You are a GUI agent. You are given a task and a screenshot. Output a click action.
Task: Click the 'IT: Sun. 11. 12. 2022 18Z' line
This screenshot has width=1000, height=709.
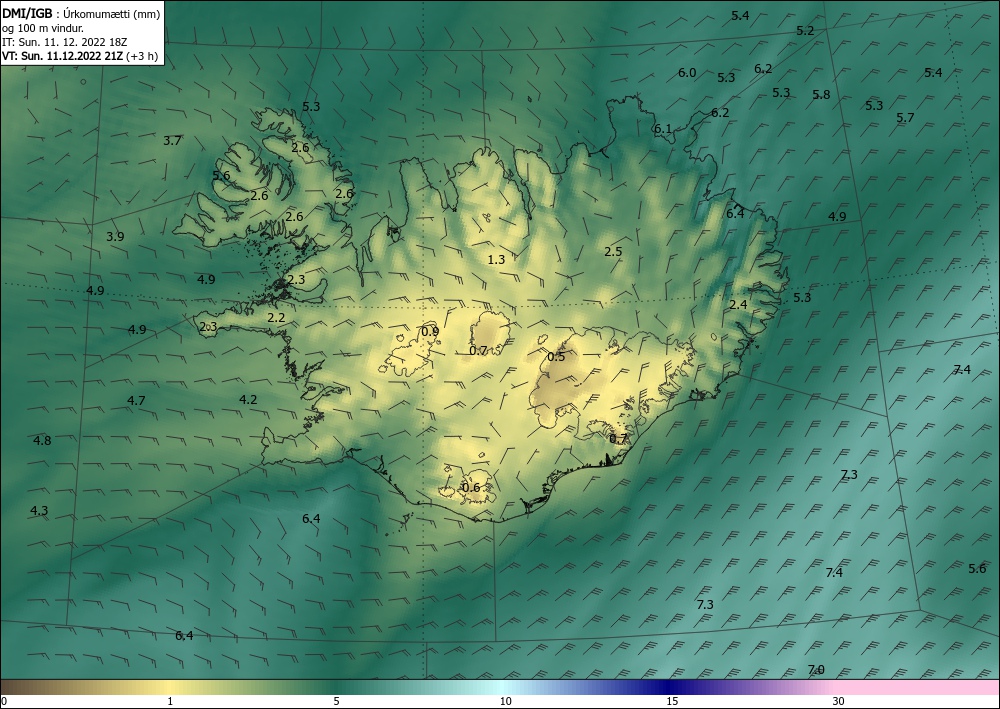coord(64,41)
